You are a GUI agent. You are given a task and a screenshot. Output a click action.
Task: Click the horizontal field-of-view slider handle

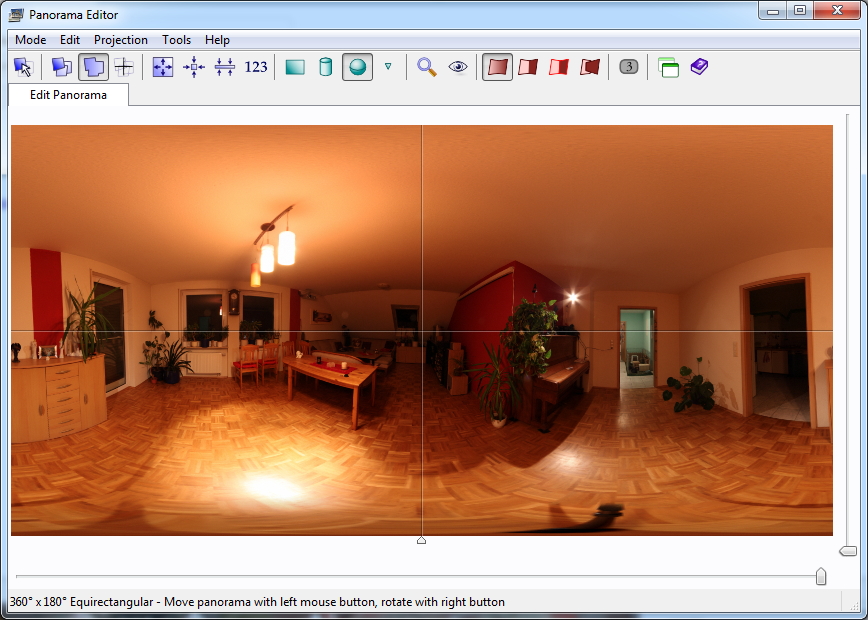point(821,577)
